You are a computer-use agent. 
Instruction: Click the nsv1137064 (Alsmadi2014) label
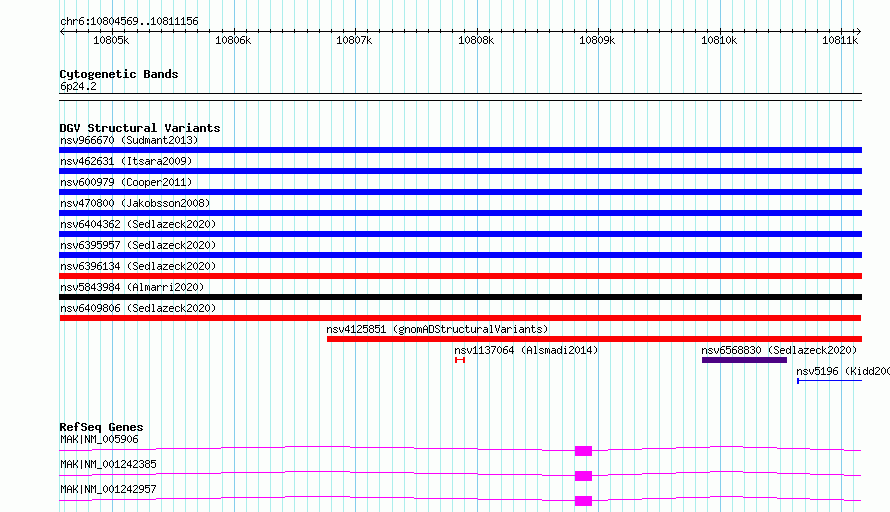(x=526, y=350)
